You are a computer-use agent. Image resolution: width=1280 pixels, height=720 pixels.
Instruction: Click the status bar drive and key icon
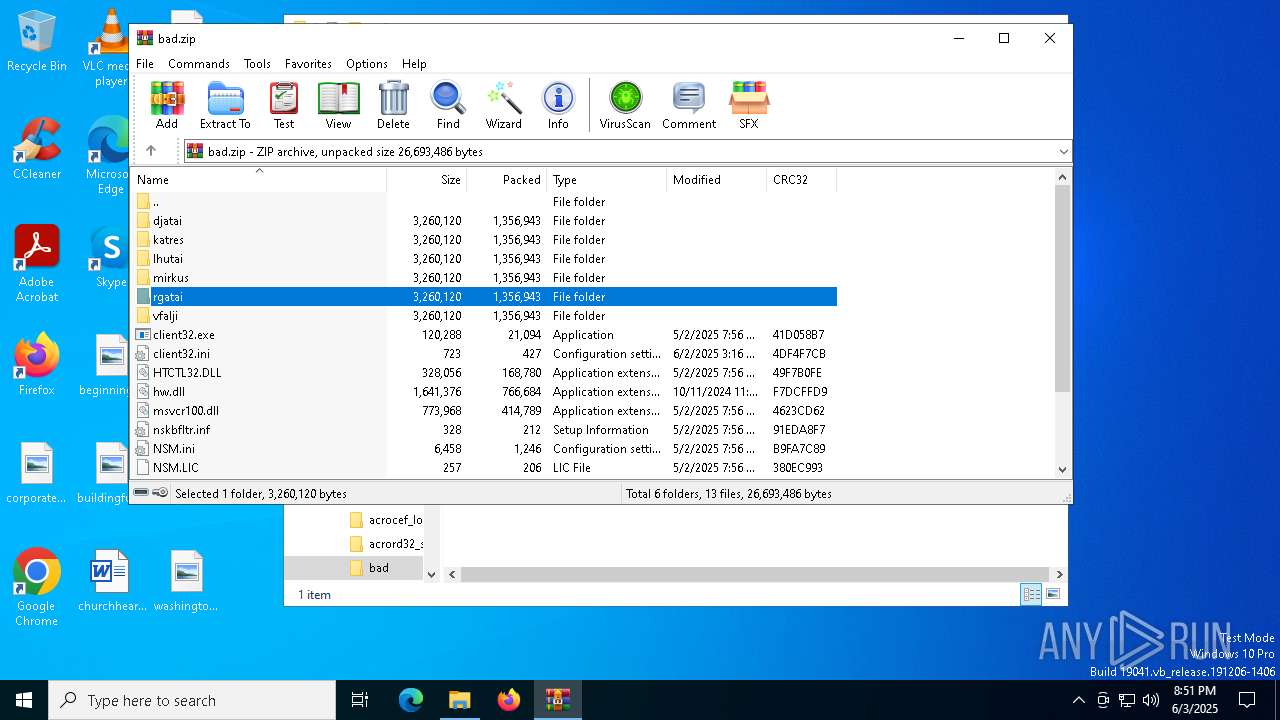[151, 493]
